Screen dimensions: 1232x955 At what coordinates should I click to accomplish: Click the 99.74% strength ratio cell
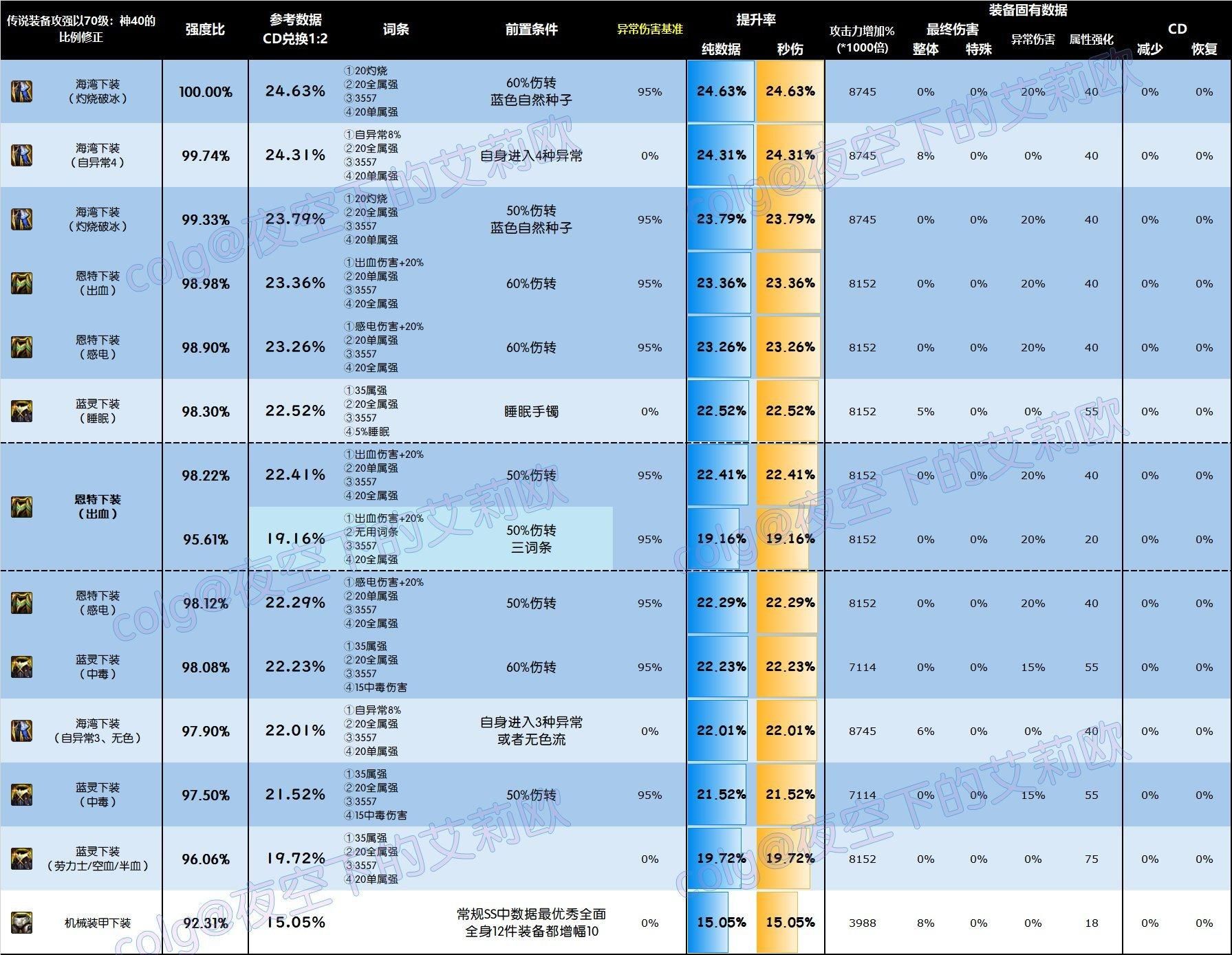click(205, 155)
